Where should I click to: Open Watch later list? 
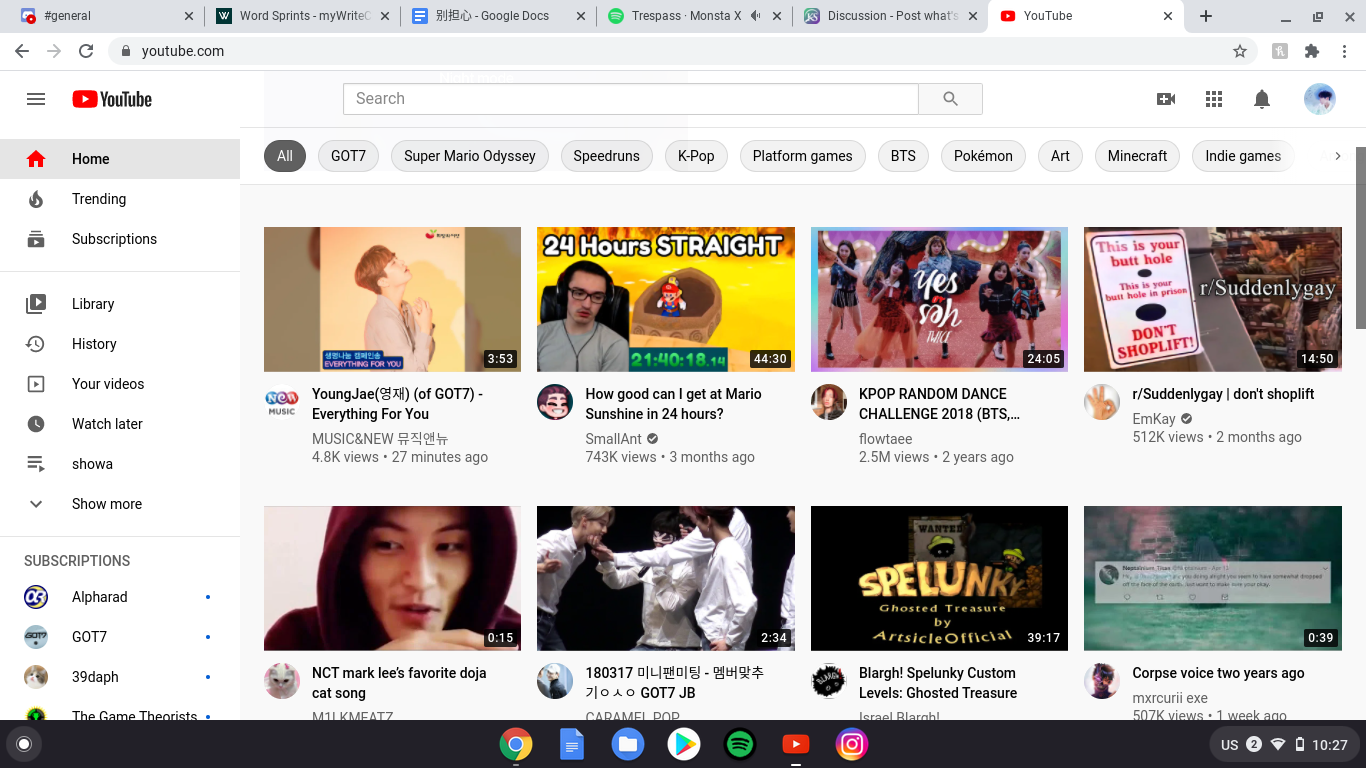120,424
